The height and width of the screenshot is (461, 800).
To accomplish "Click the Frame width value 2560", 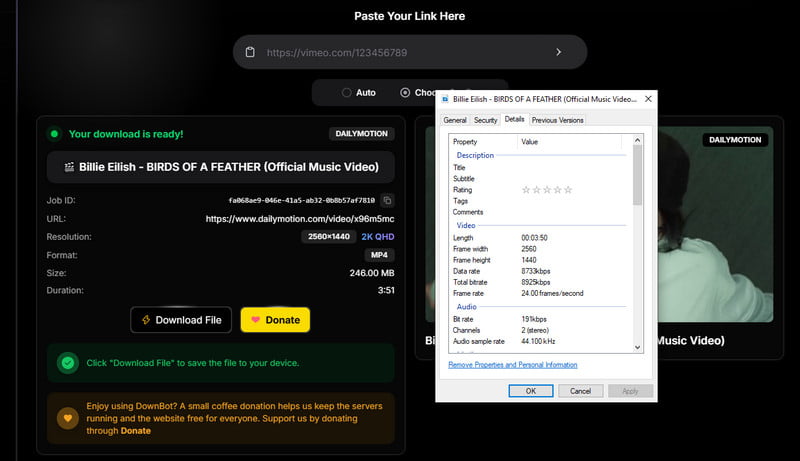I will tap(529, 249).
